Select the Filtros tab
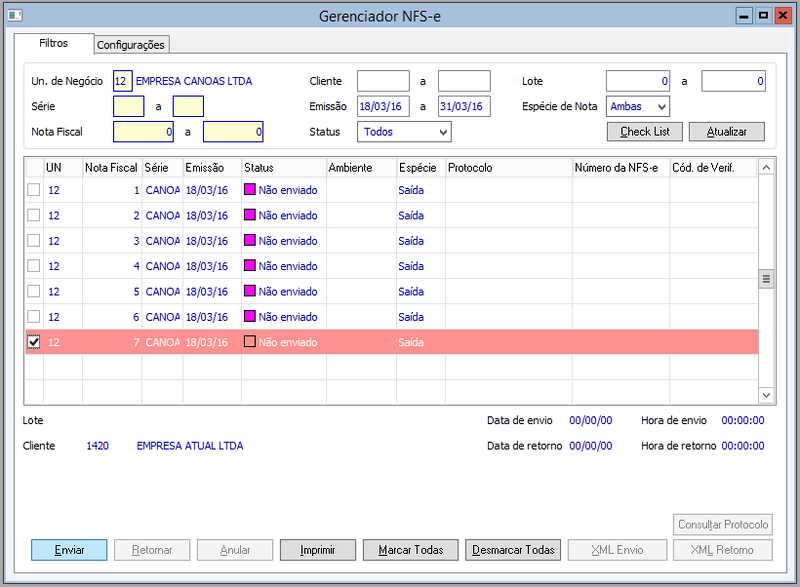The image size is (800, 587). [x=54, y=43]
